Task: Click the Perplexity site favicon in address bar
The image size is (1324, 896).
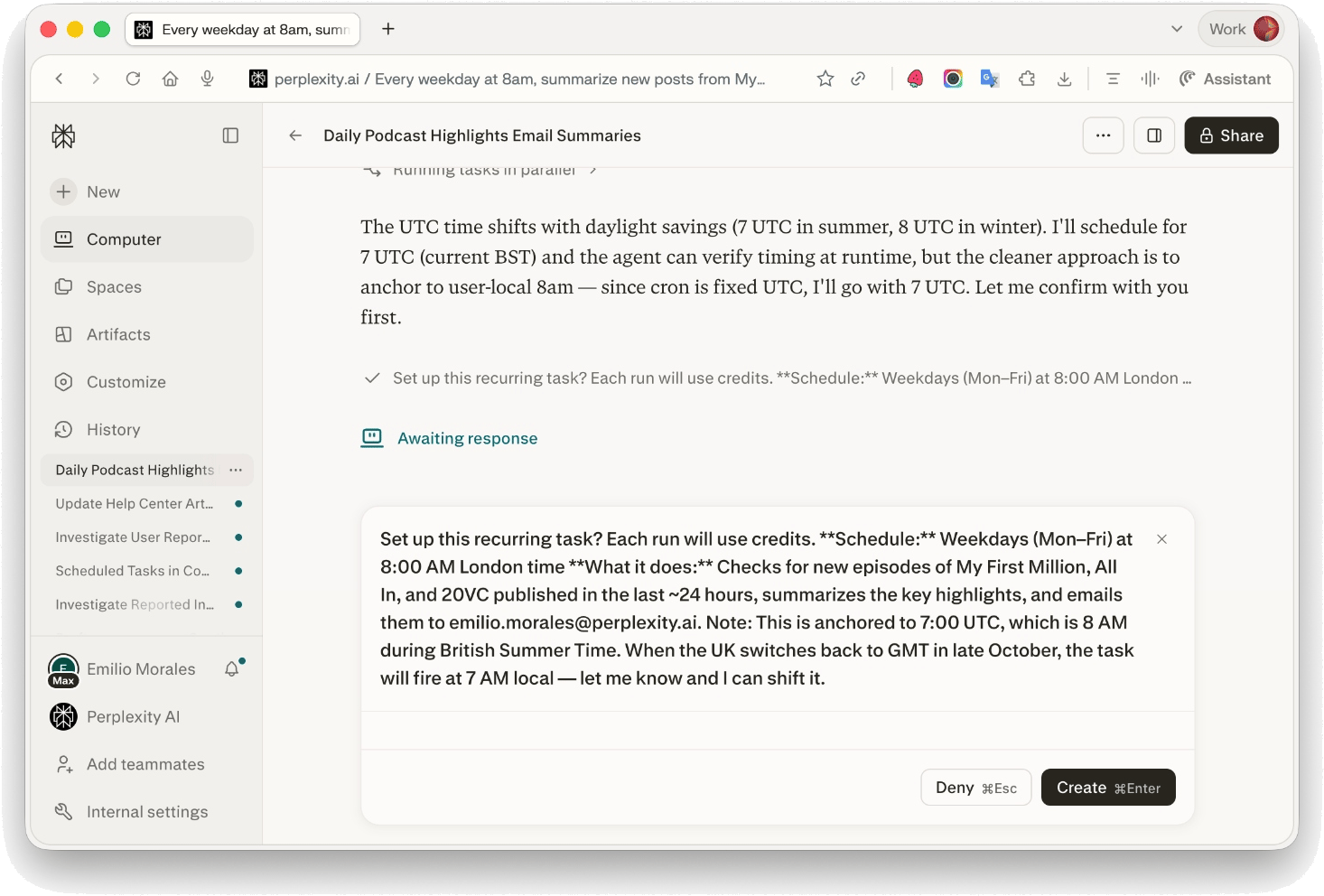Action: [258, 79]
